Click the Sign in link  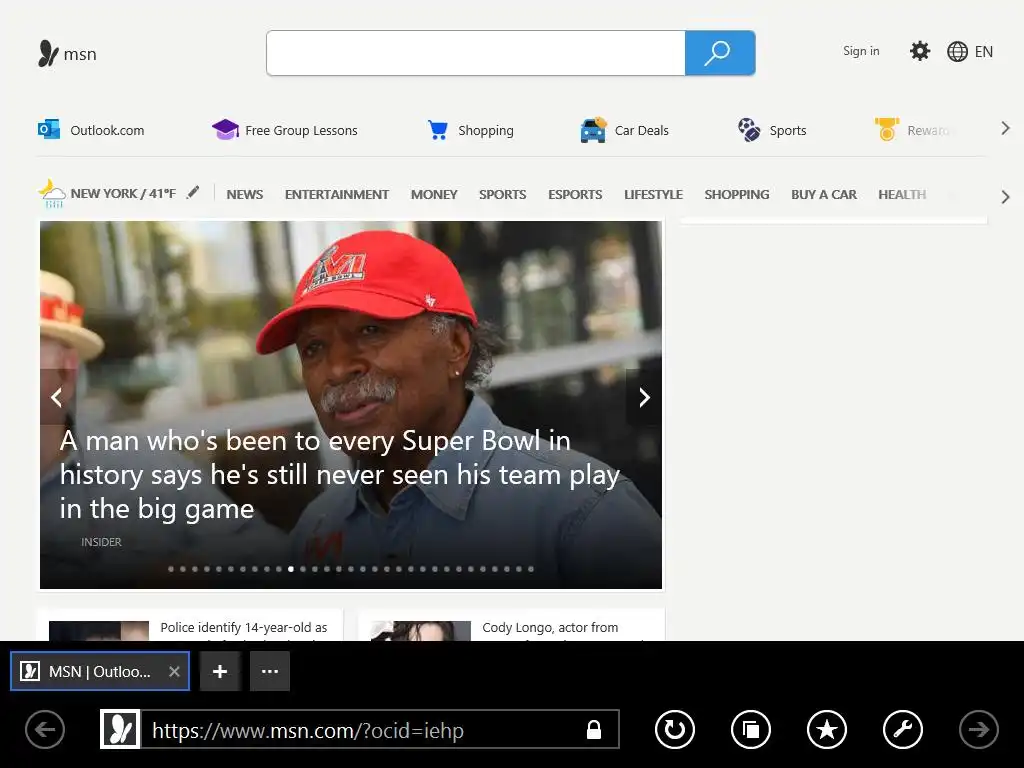point(861,51)
